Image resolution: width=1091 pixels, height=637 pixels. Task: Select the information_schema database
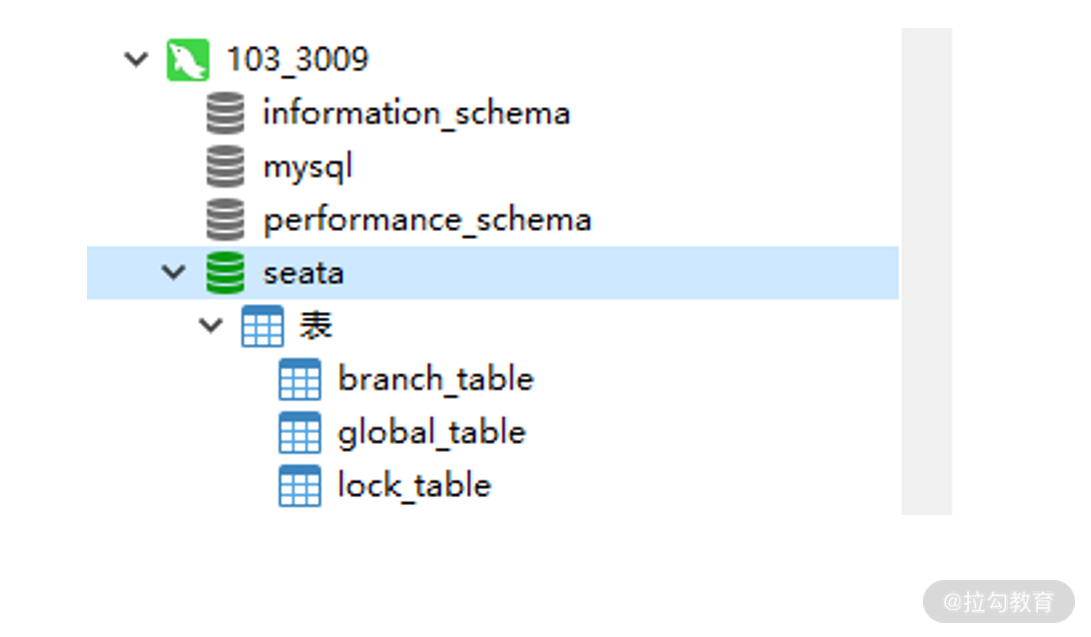point(417,113)
